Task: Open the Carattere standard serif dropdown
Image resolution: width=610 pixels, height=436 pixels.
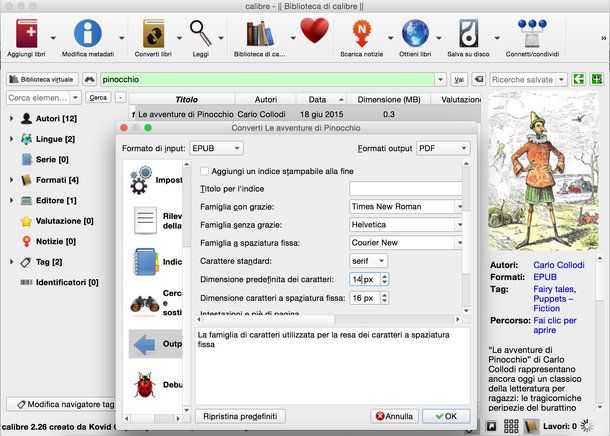Action: 368,261
